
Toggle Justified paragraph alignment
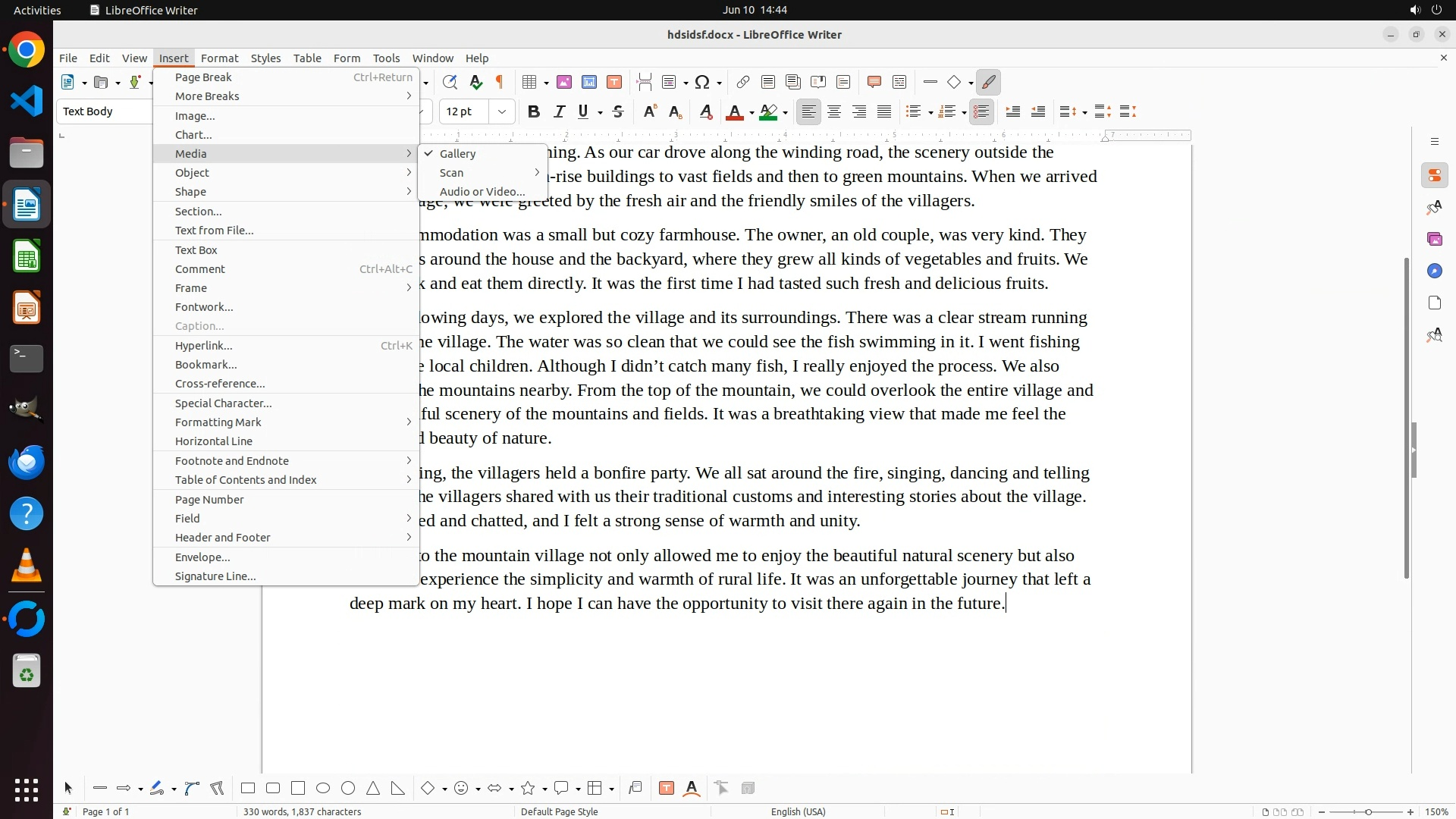[884, 111]
